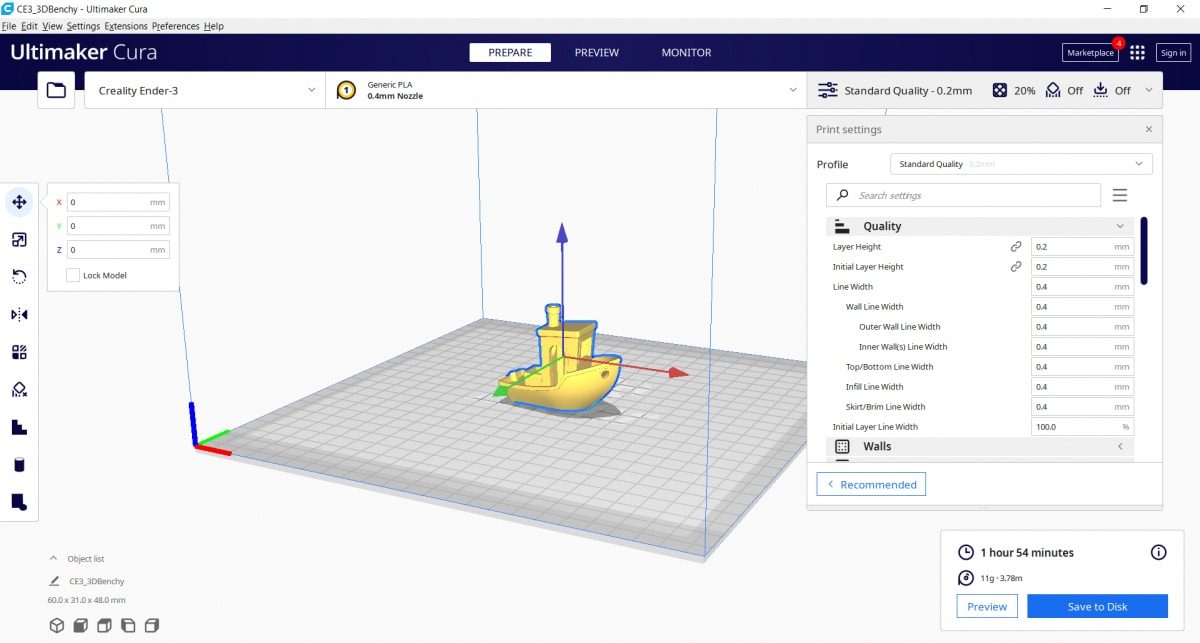
Task: Open file folder icon
Action: [56, 90]
